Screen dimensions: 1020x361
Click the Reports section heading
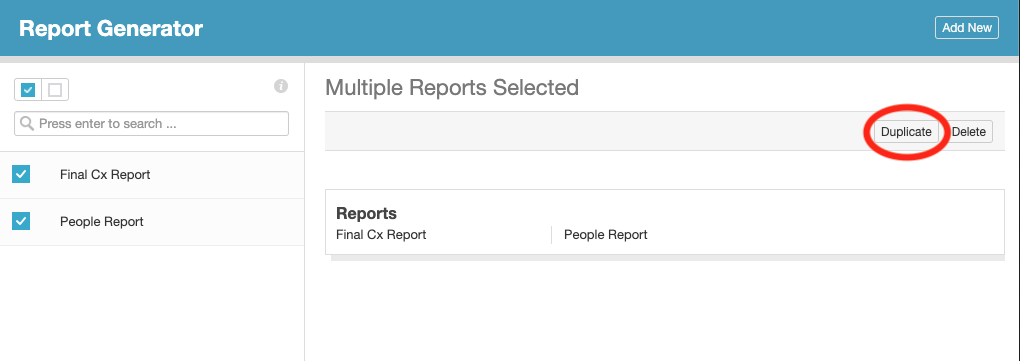point(366,213)
